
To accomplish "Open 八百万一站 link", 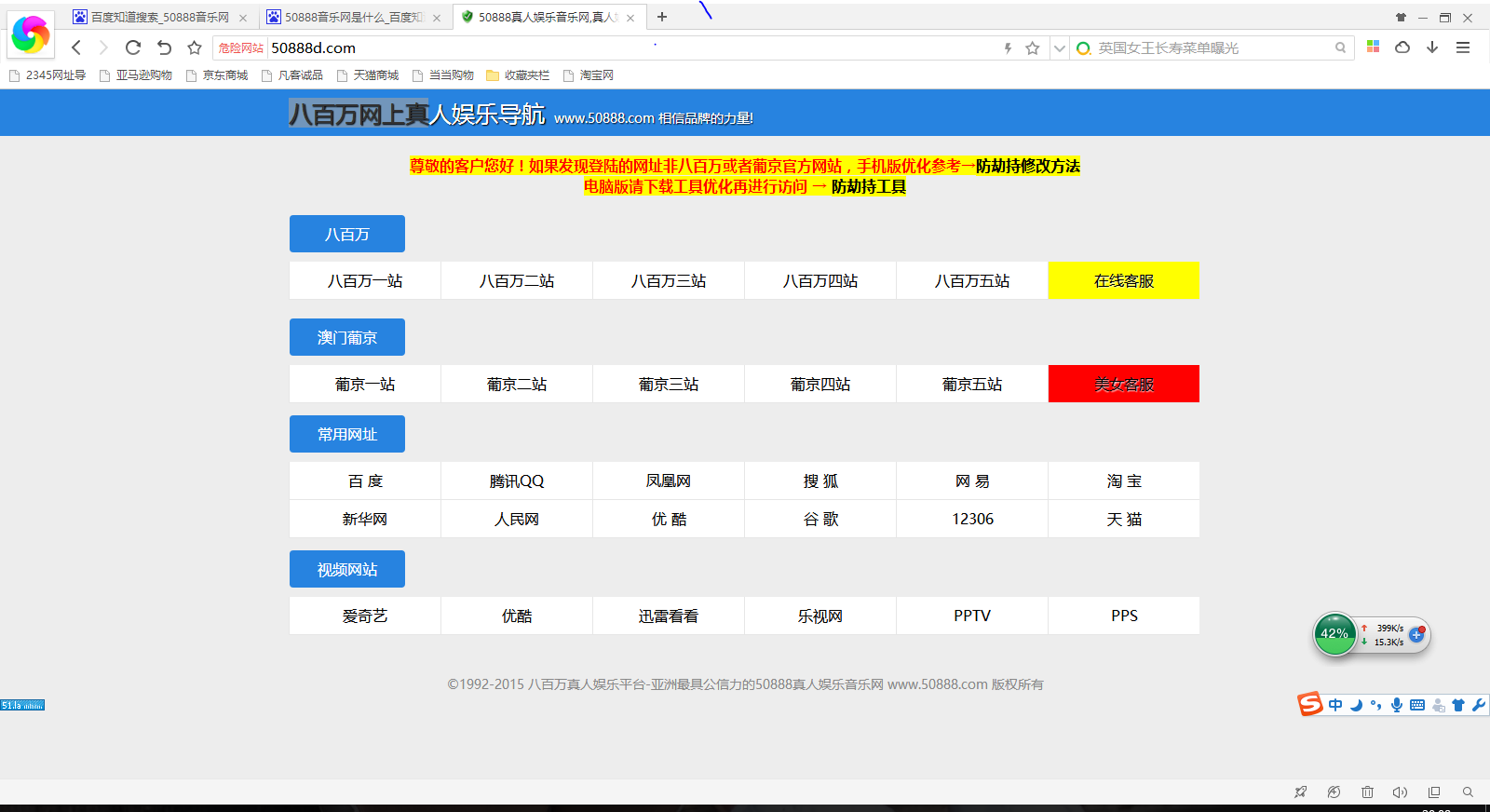I will coord(365,280).
